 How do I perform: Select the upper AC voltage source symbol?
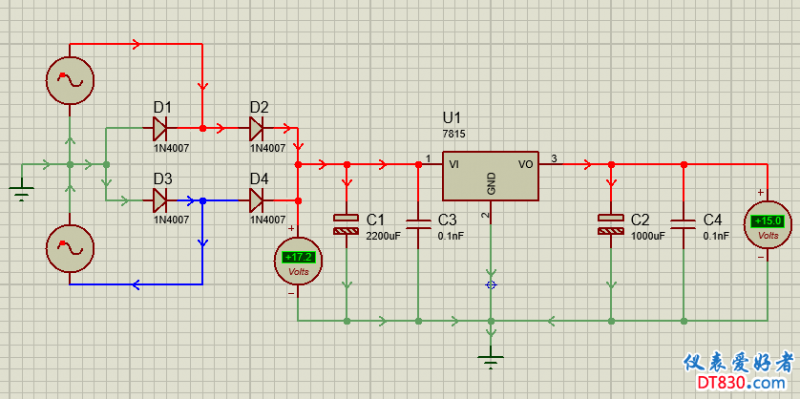coord(70,80)
